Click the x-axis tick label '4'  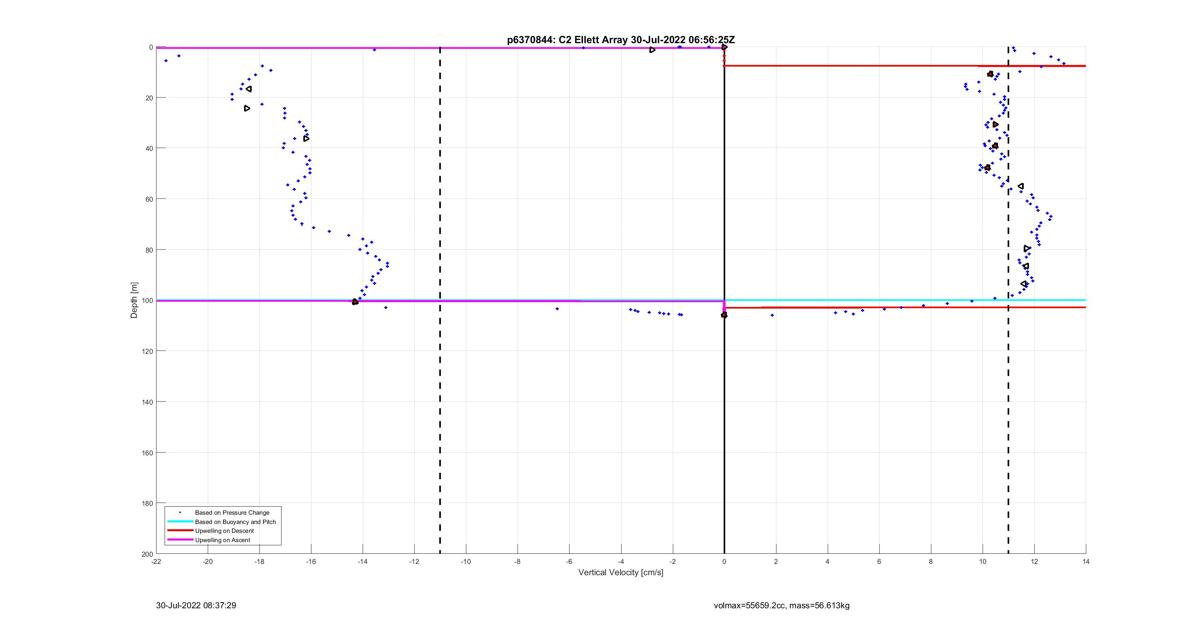click(828, 561)
